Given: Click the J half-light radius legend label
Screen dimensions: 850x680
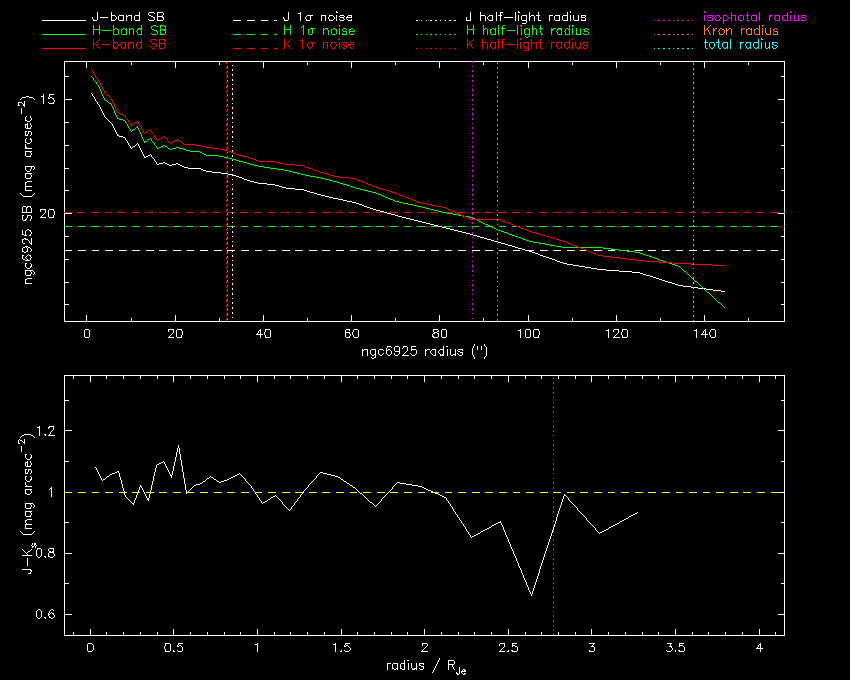Looking at the screenshot, I should [x=527, y=18].
